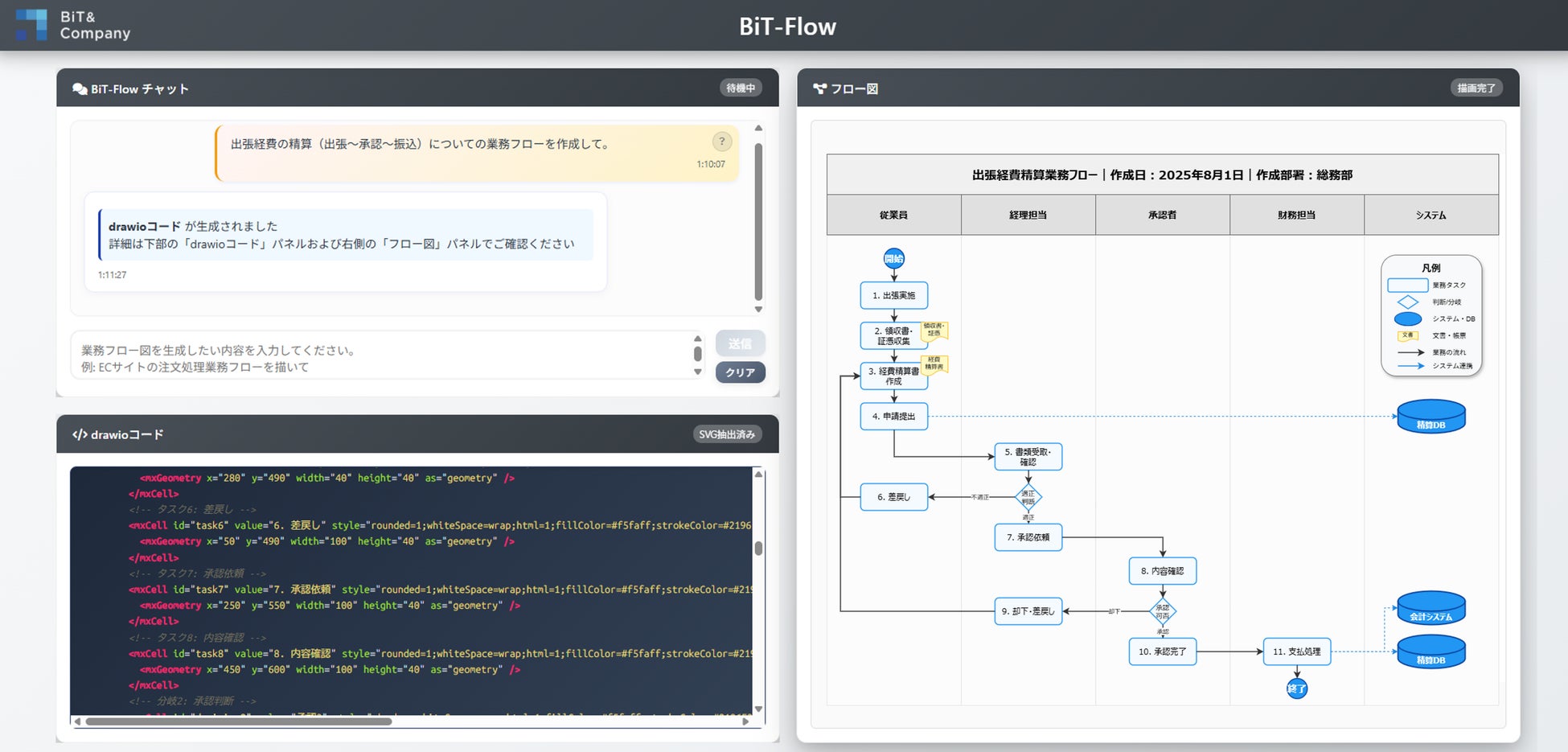Click the chat history vertical scrollbar thumb
The width and height of the screenshot is (1568, 752).
758,221
